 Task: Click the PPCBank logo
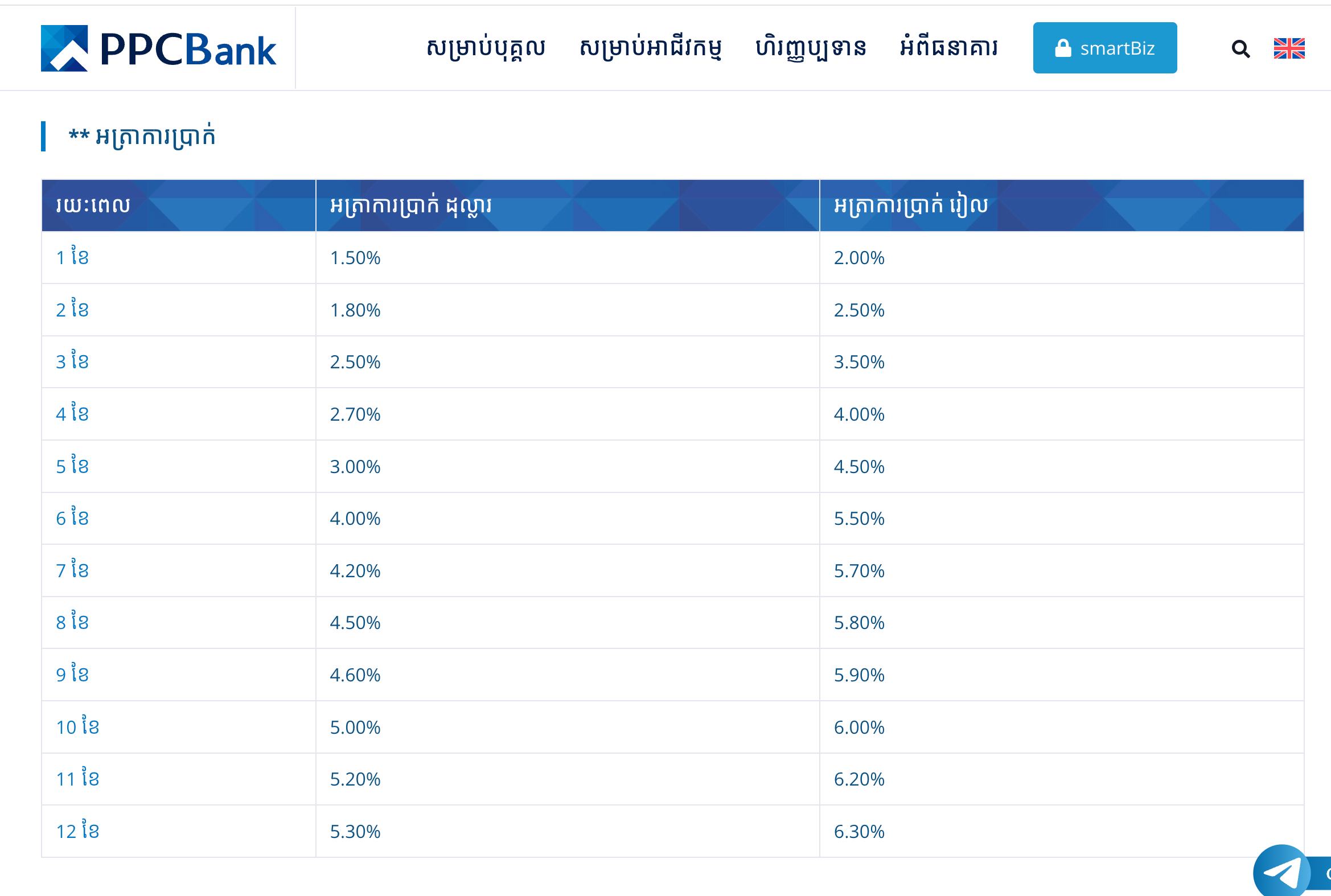[x=158, y=48]
